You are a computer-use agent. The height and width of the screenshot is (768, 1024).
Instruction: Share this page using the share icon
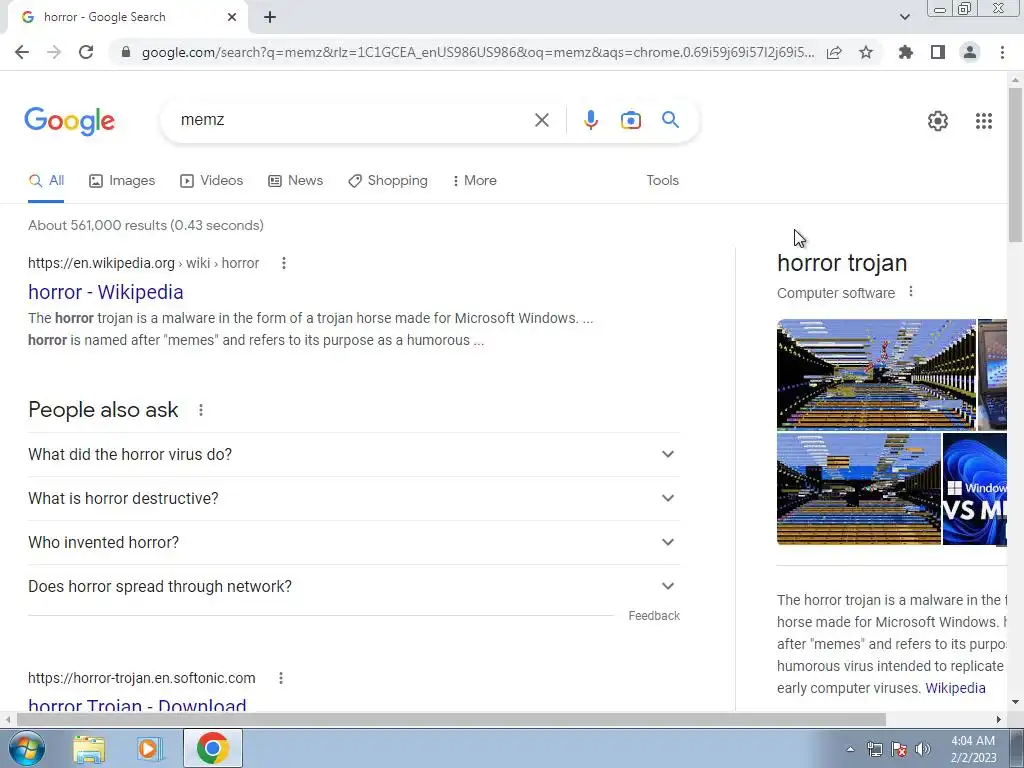tap(834, 52)
